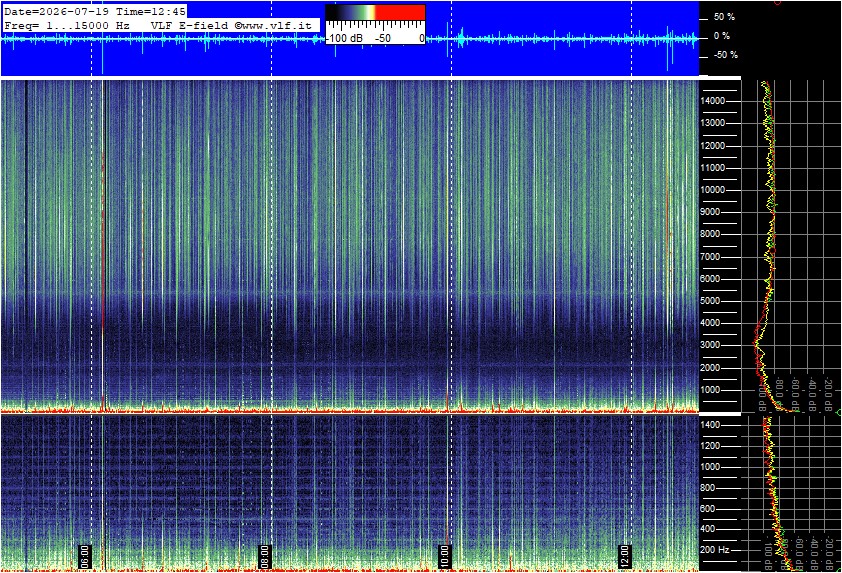Image resolution: width=842 pixels, height=573 pixels.
Task: Click the 2000 frequency axis label
Action: pyautogui.click(x=710, y=368)
